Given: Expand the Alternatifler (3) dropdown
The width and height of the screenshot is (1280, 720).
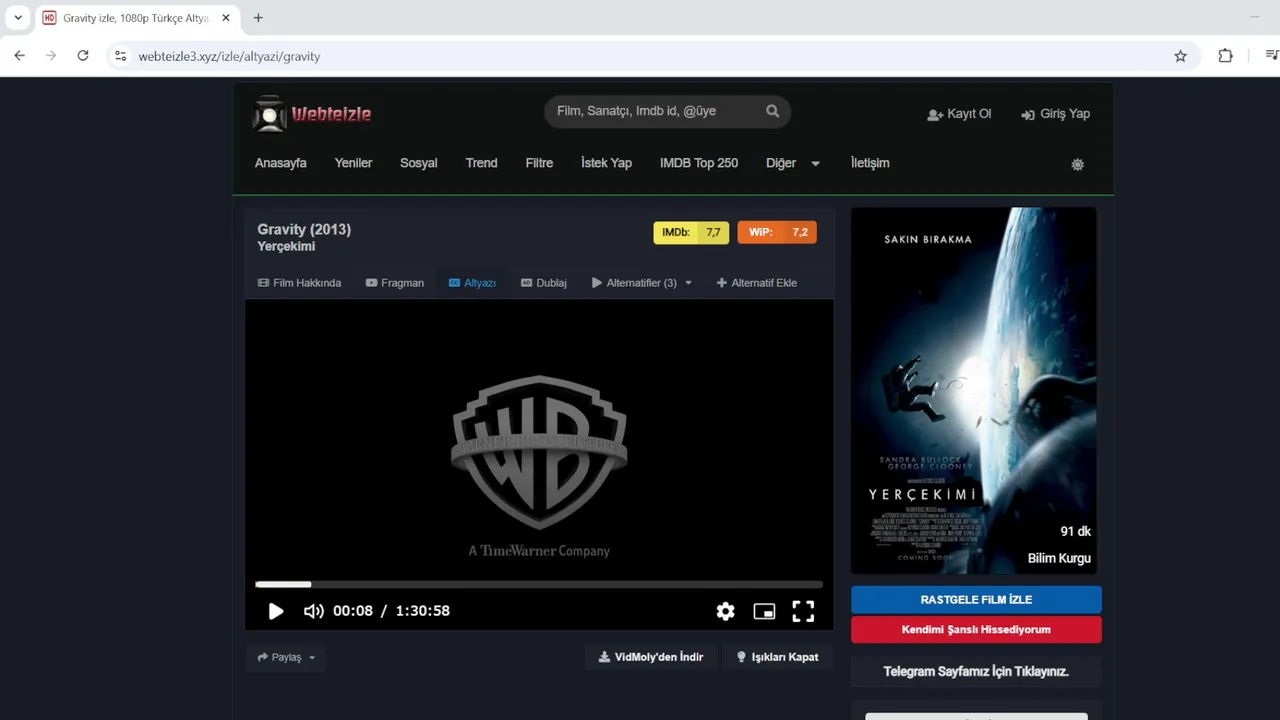Looking at the screenshot, I should [x=641, y=283].
